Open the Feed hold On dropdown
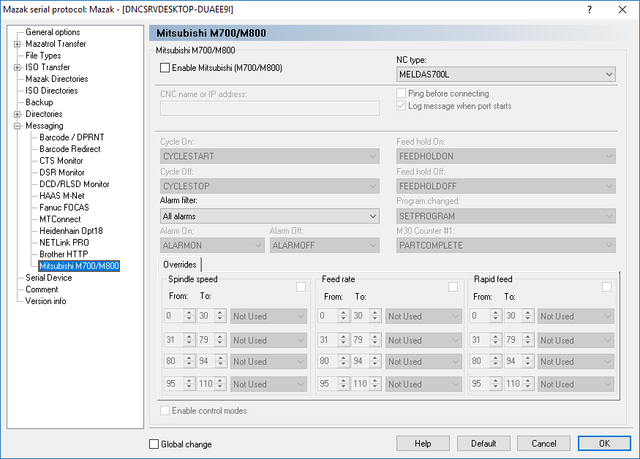 click(x=506, y=156)
